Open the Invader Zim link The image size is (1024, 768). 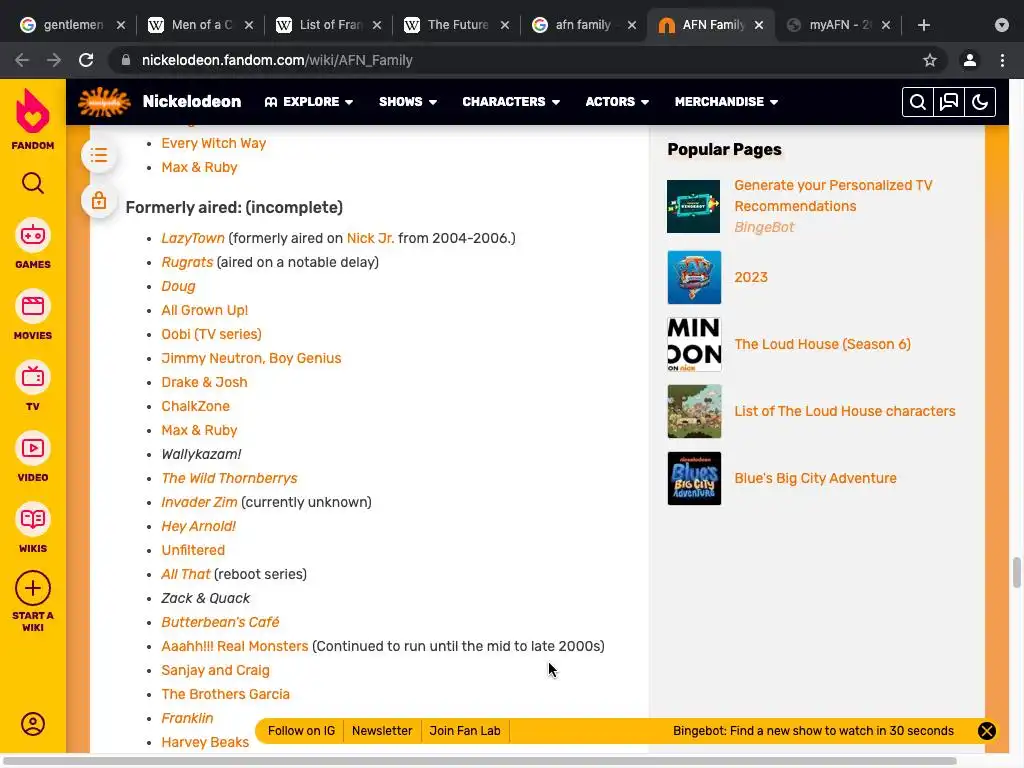click(x=199, y=502)
